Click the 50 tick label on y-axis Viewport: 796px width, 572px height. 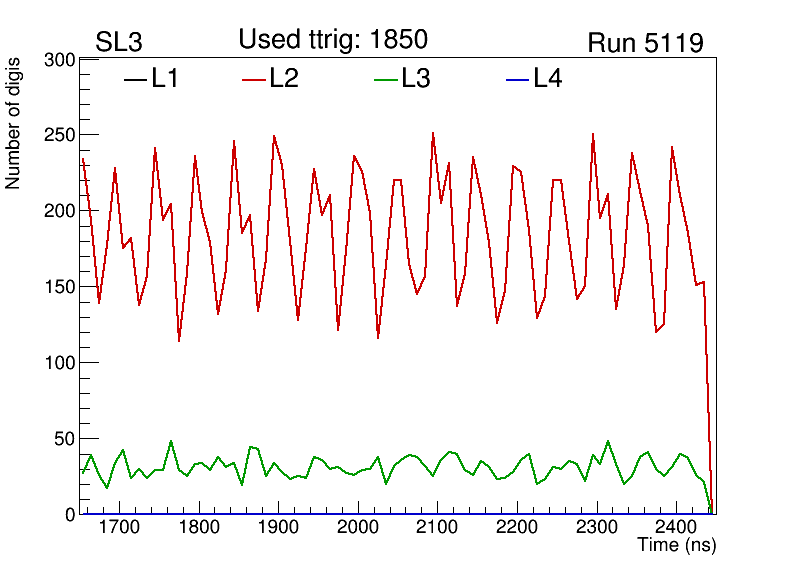point(65,439)
